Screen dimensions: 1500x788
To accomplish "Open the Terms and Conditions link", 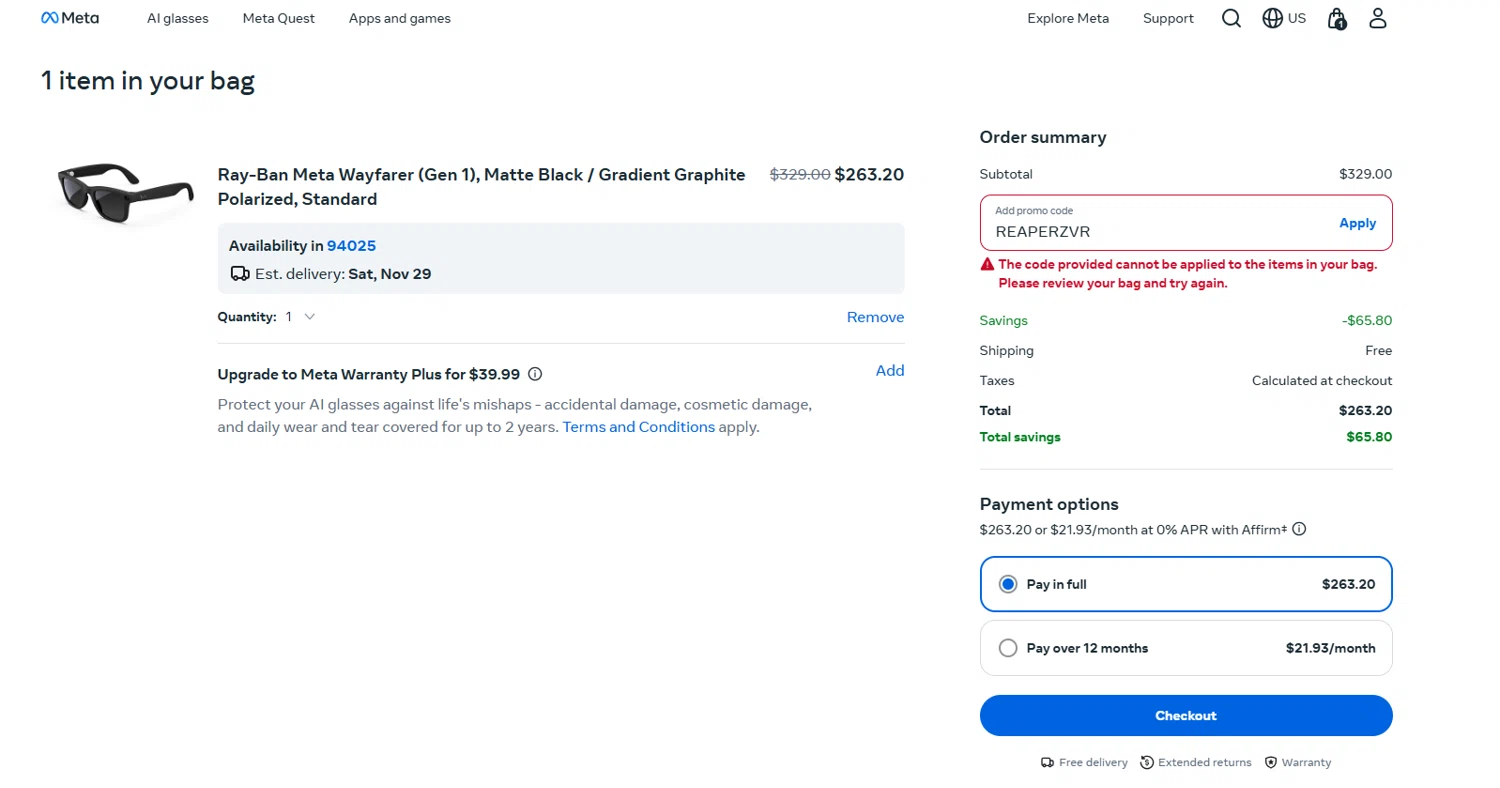I will point(639,427).
